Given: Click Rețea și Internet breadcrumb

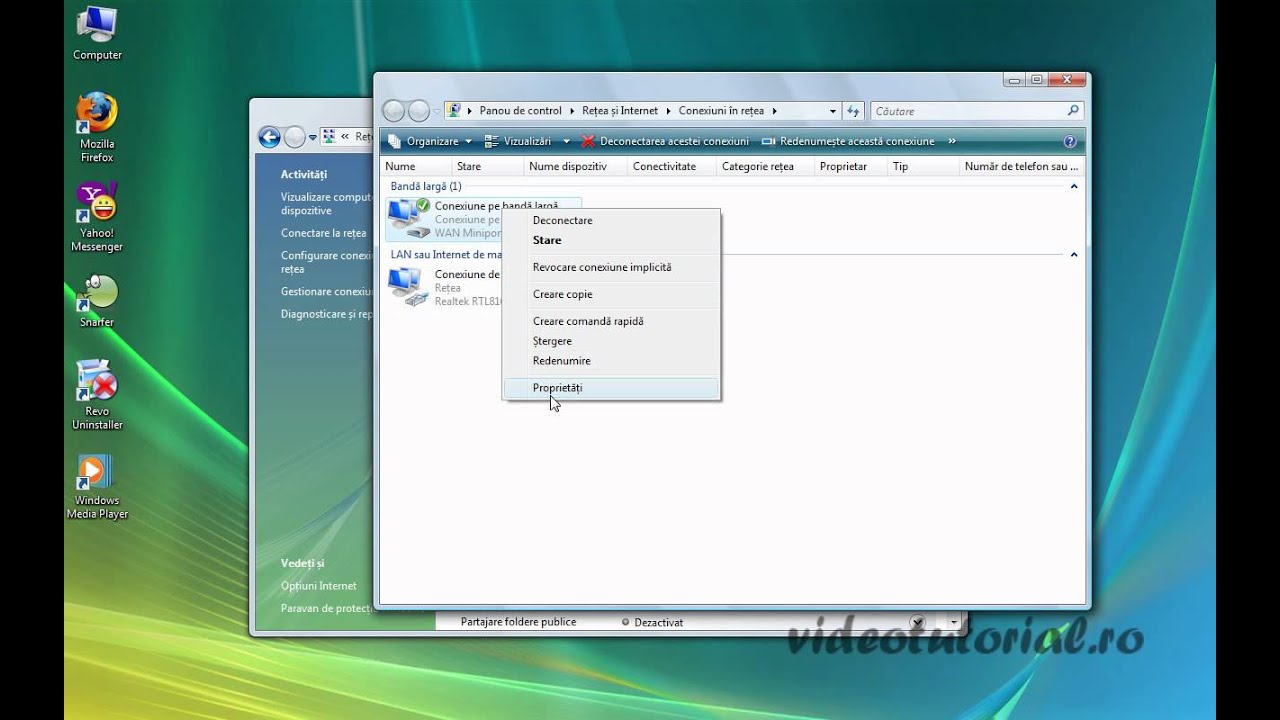Looking at the screenshot, I should point(620,111).
